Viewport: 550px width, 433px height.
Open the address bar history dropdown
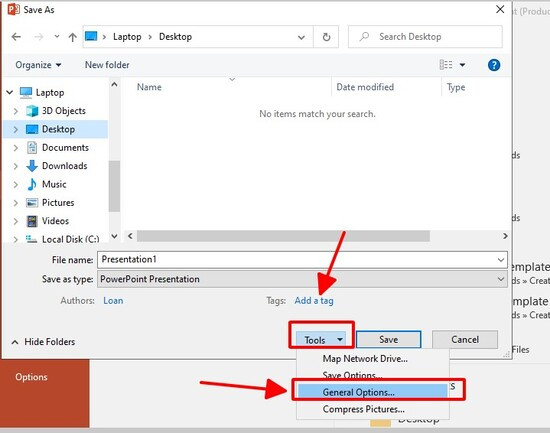(x=301, y=37)
